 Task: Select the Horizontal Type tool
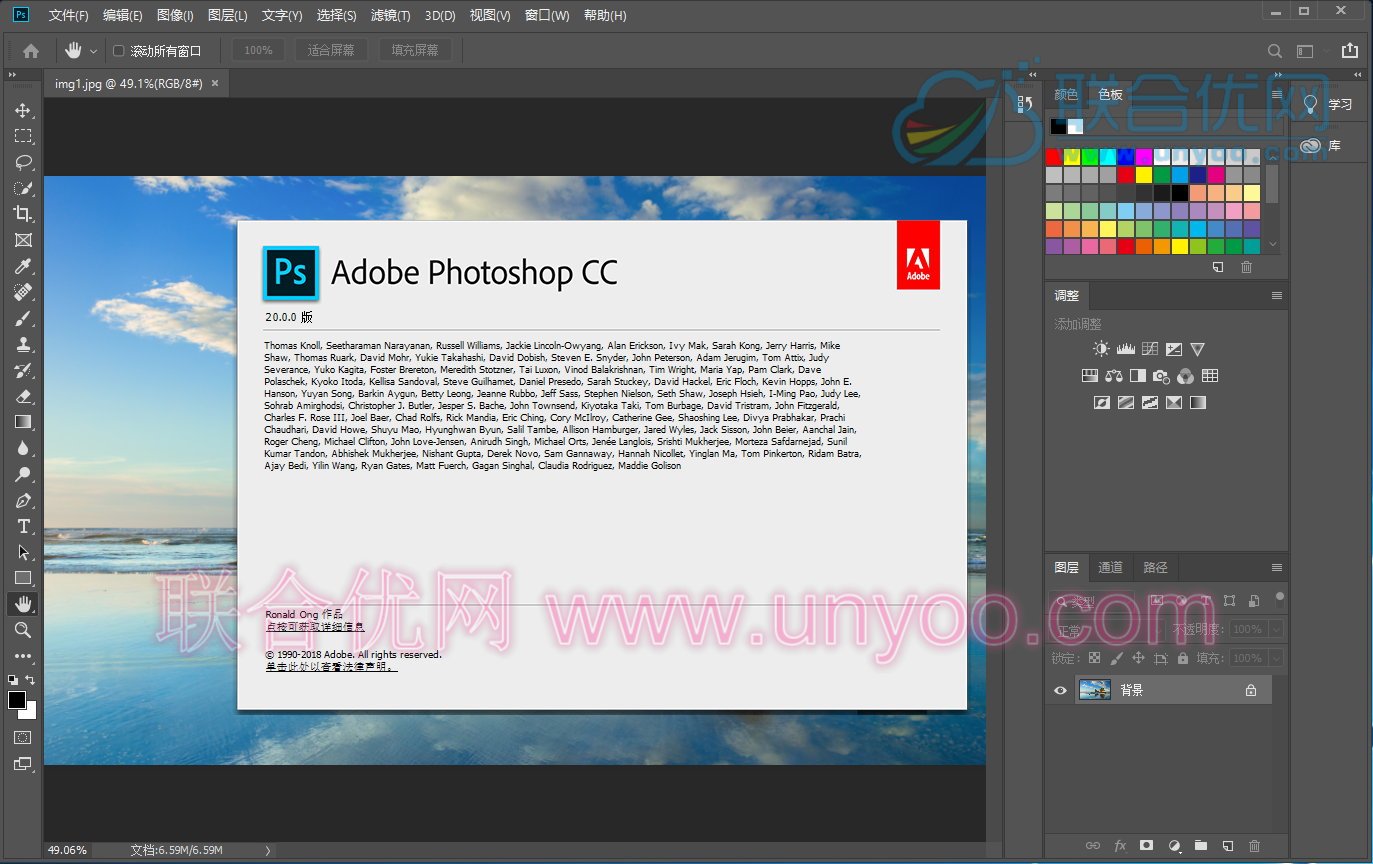tap(22, 526)
